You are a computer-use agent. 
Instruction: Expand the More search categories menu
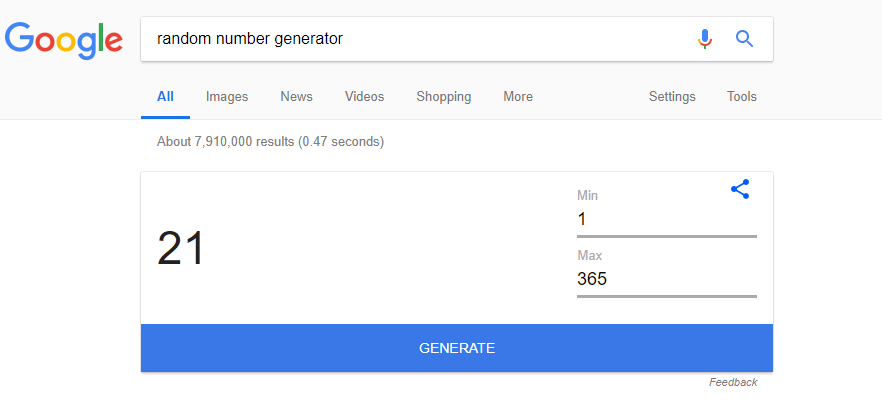point(518,97)
